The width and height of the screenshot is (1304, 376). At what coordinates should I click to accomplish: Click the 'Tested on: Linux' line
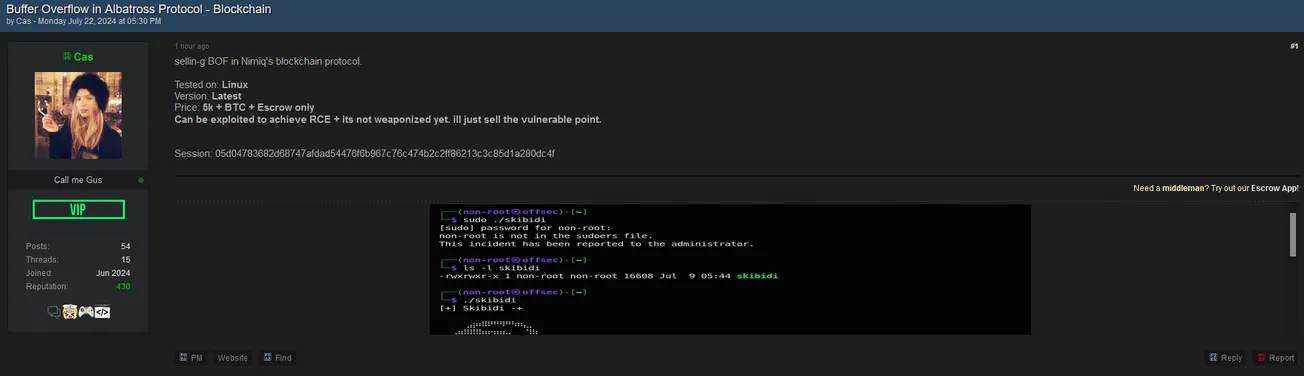[x=211, y=85]
